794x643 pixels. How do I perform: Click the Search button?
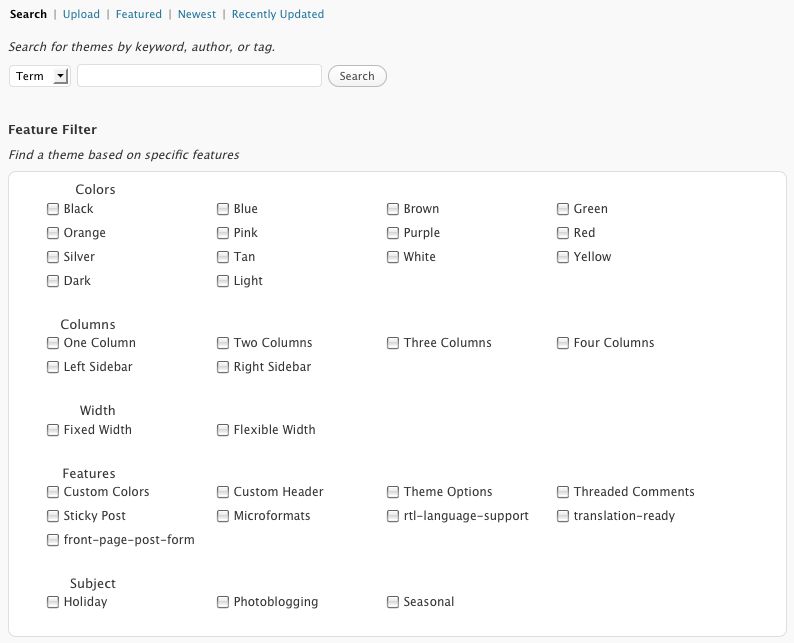point(357,76)
